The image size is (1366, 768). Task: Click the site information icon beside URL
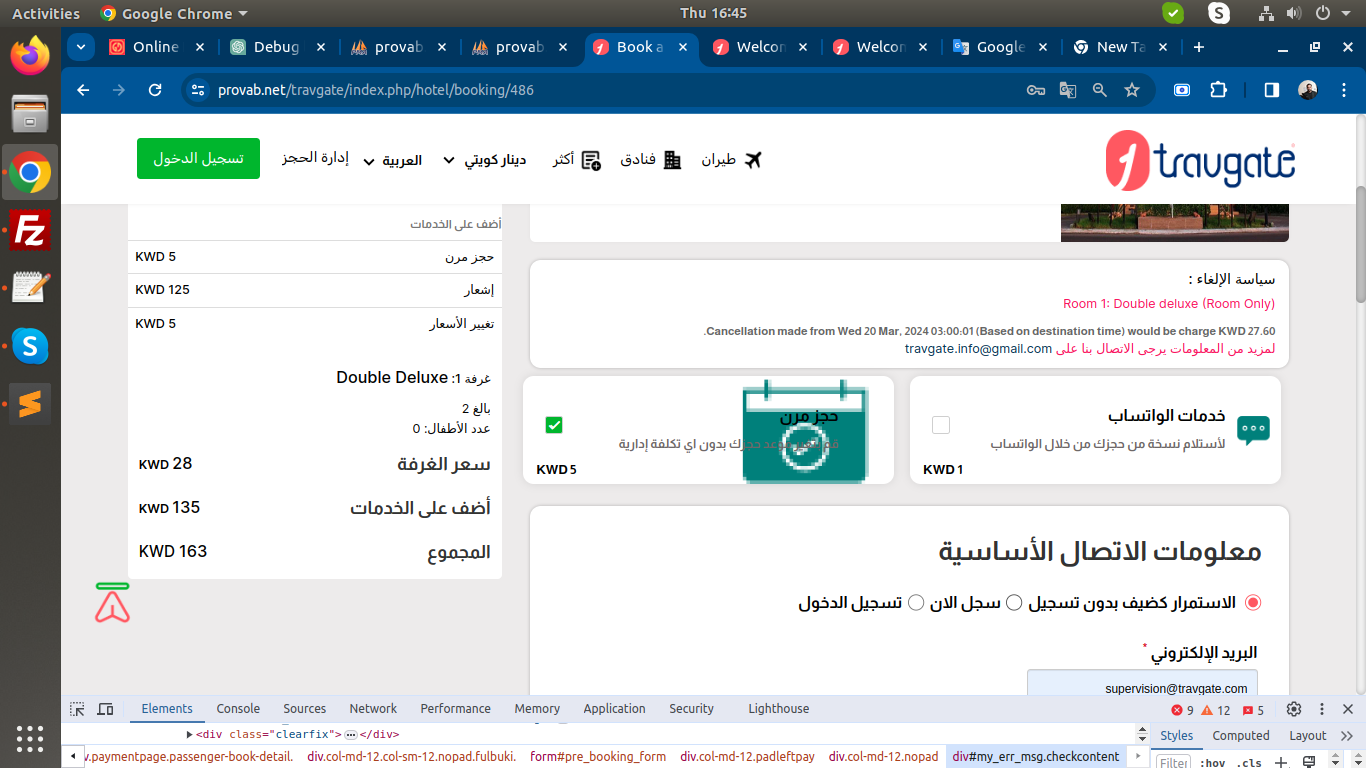pos(198,90)
